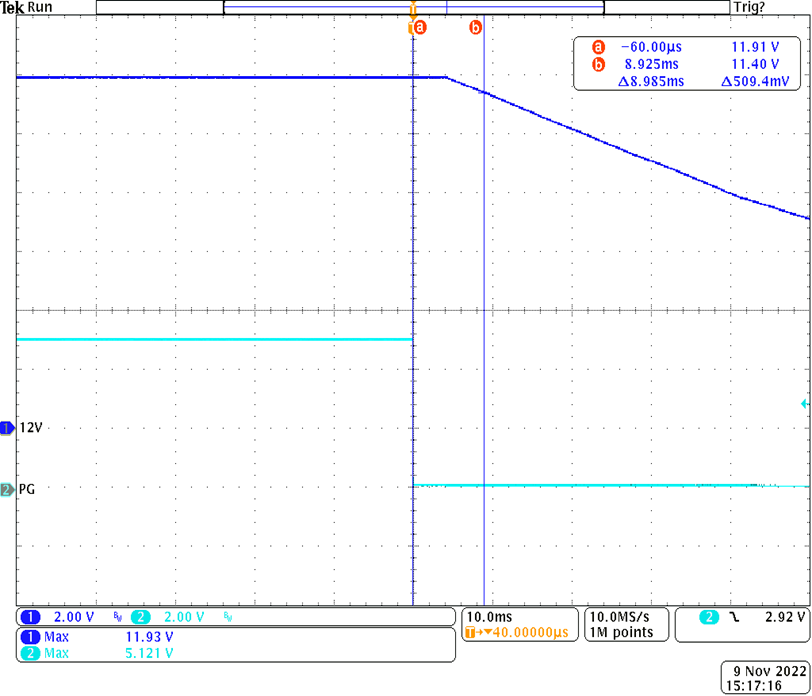Click the 15:17:16 time stamp
812x696 pixels.
coord(753,686)
